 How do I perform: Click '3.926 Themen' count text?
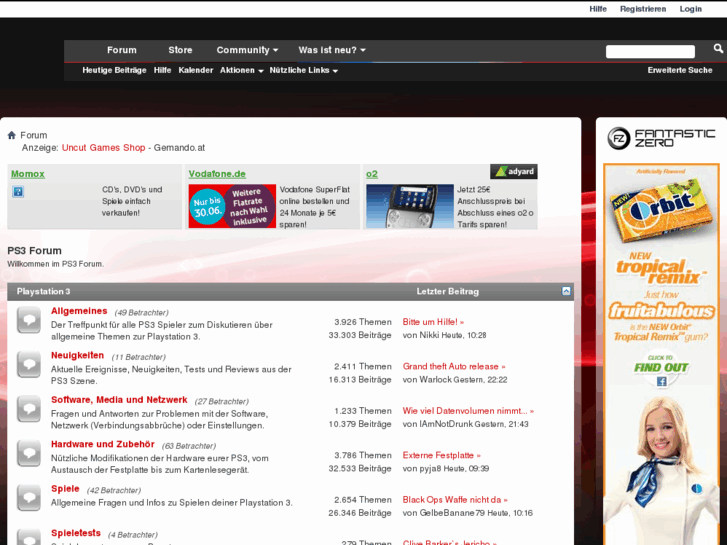click(363, 322)
